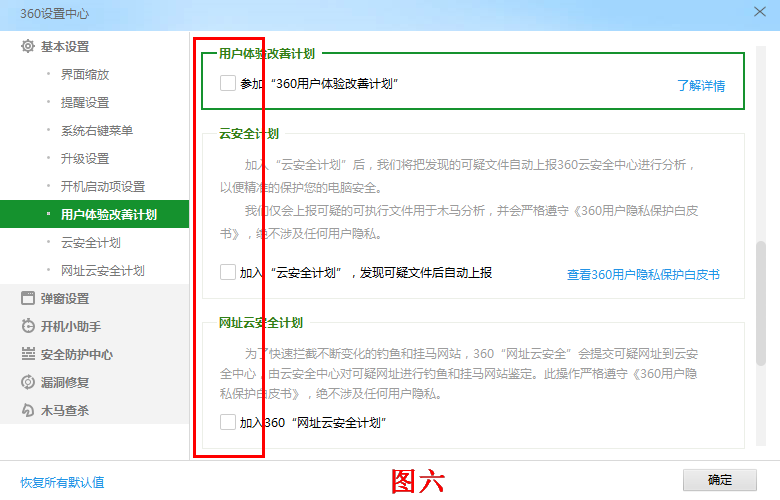Image resolution: width=780 pixels, height=500 pixels.
Task: Tick the 加入"云安全计划" checkbox
Action: [228, 272]
